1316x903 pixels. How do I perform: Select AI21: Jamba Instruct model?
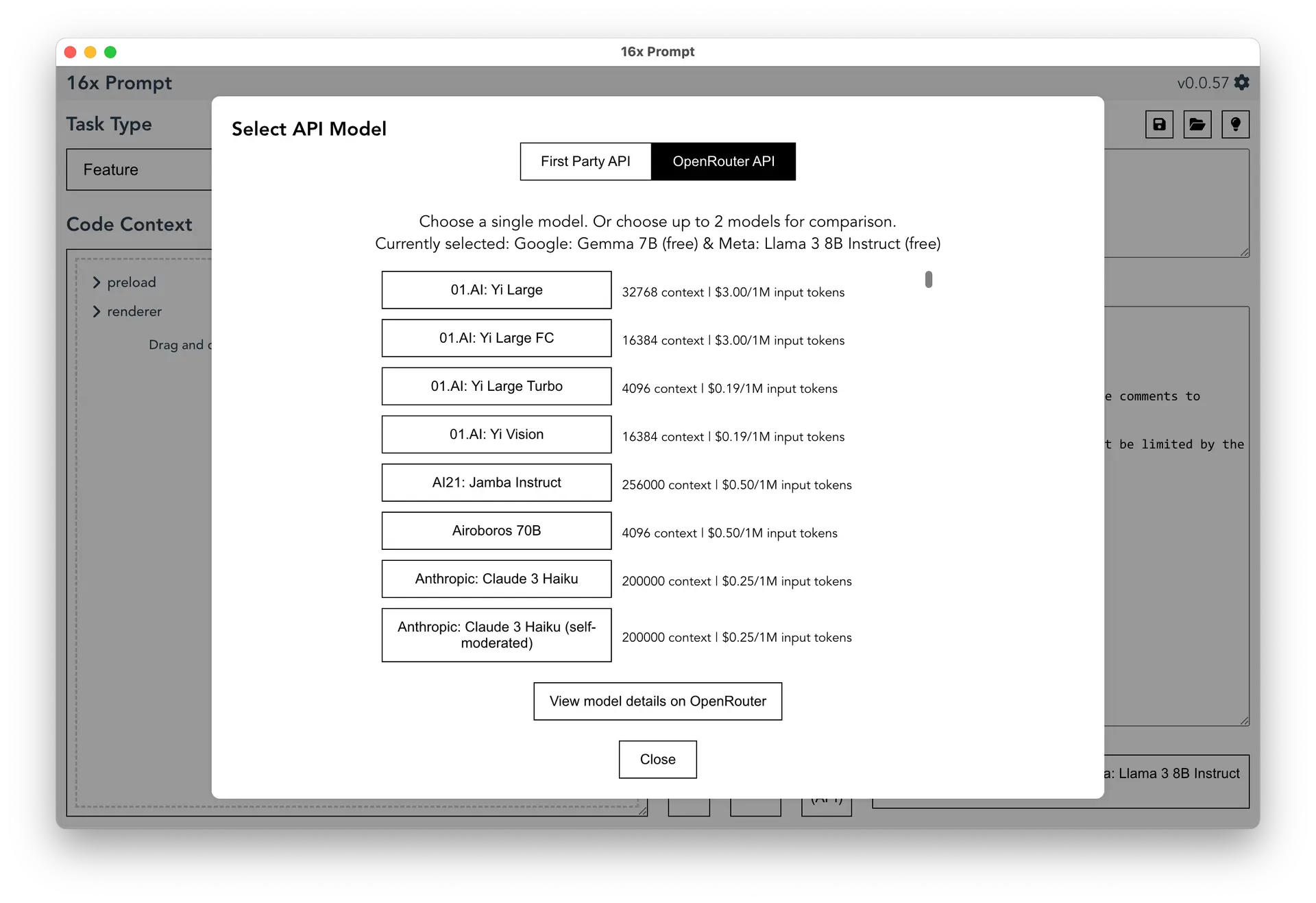(495, 482)
